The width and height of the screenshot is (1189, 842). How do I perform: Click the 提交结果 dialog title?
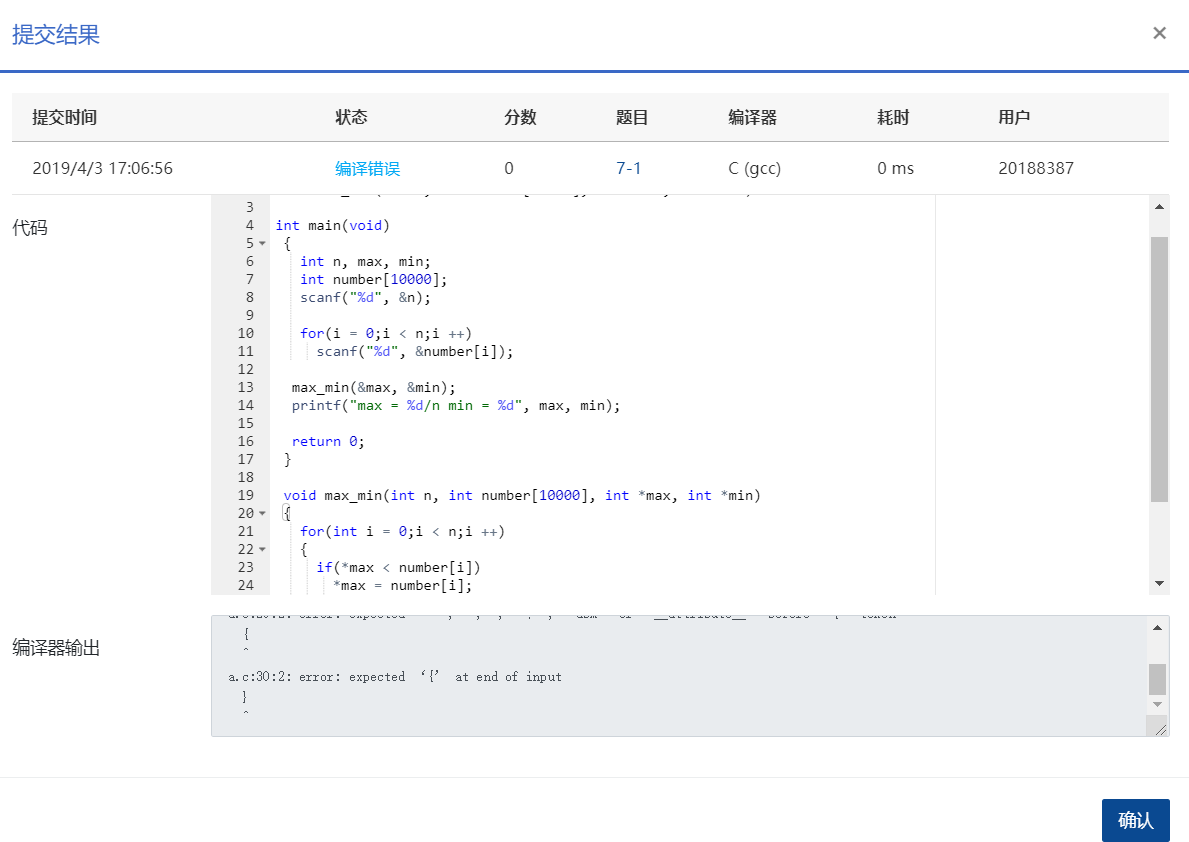click(x=56, y=35)
